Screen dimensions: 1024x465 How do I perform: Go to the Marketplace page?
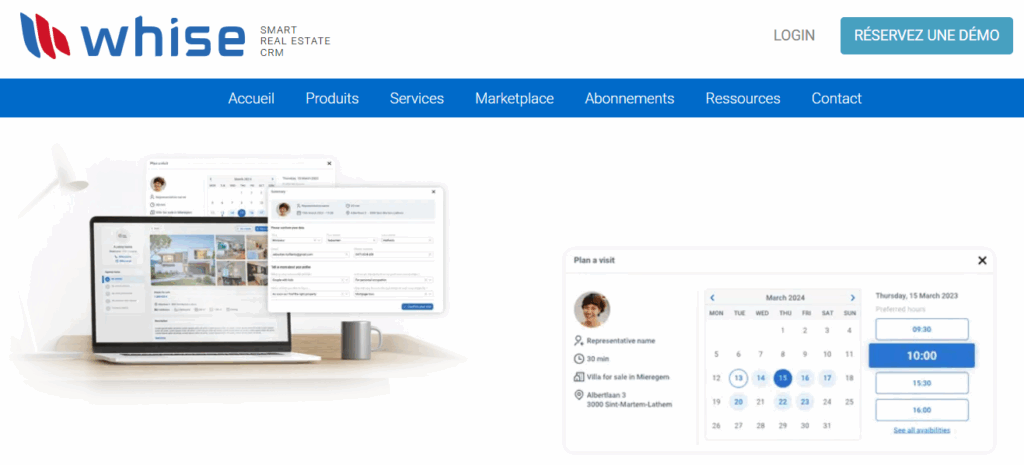(x=514, y=98)
